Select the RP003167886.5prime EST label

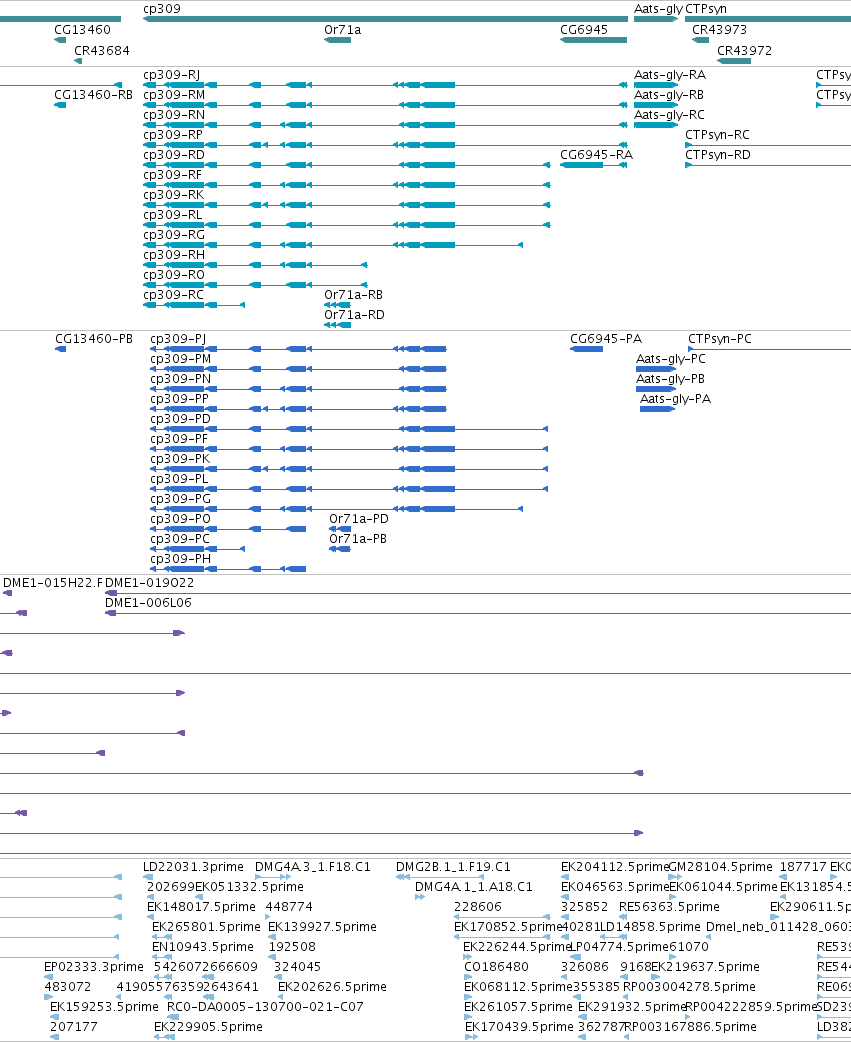(690, 1026)
